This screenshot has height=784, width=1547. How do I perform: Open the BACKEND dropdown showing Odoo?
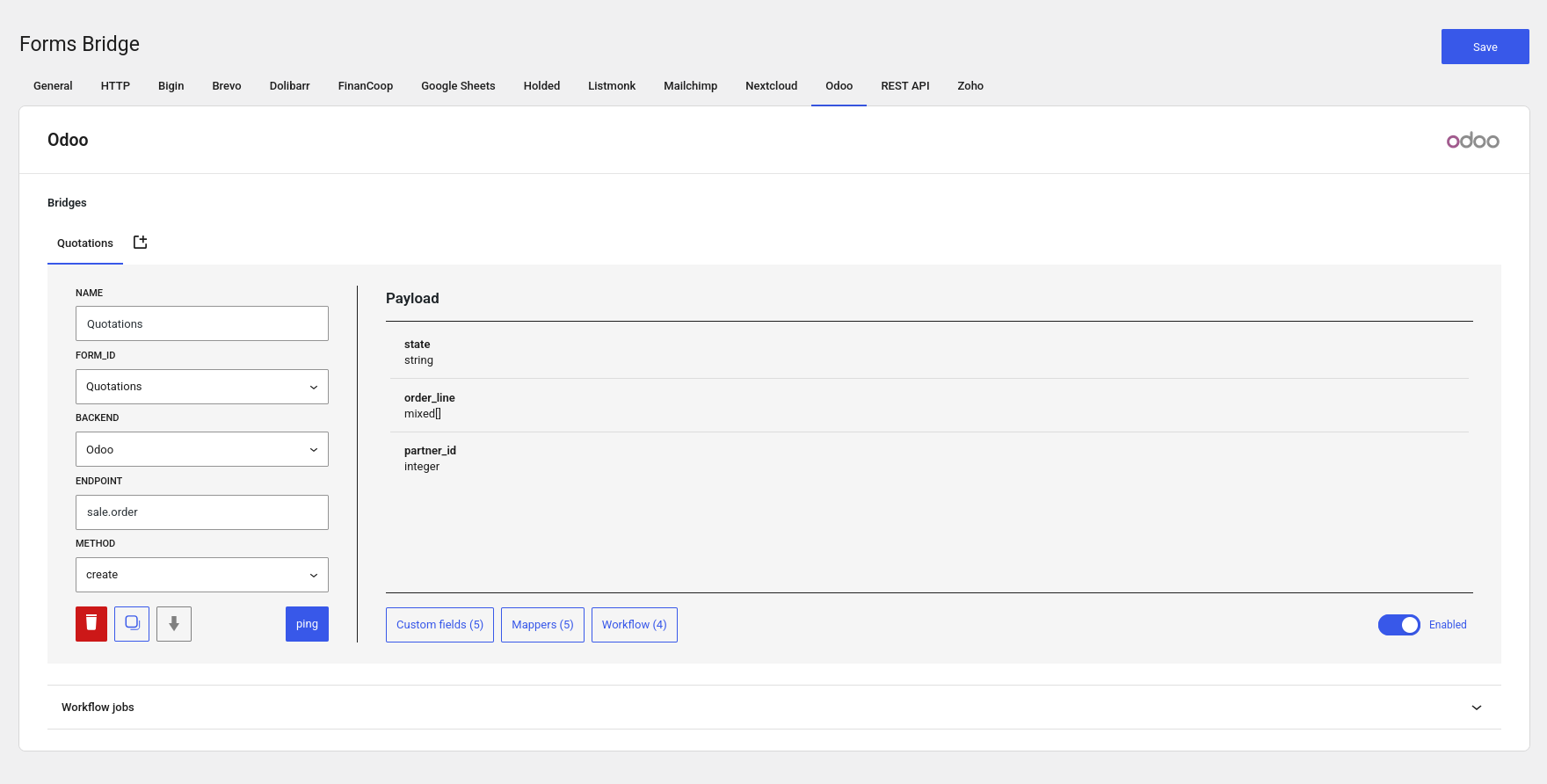click(x=202, y=449)
